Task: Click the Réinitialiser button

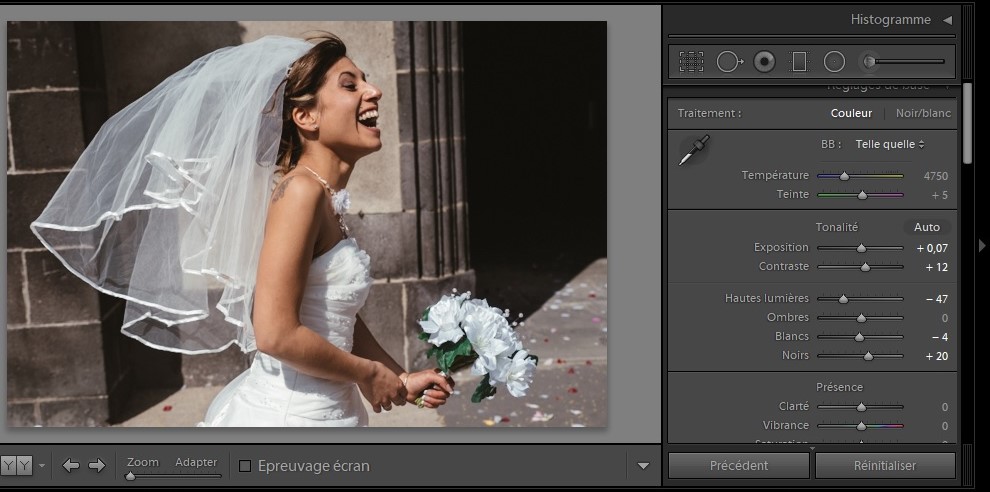Action: click(885, 465)
